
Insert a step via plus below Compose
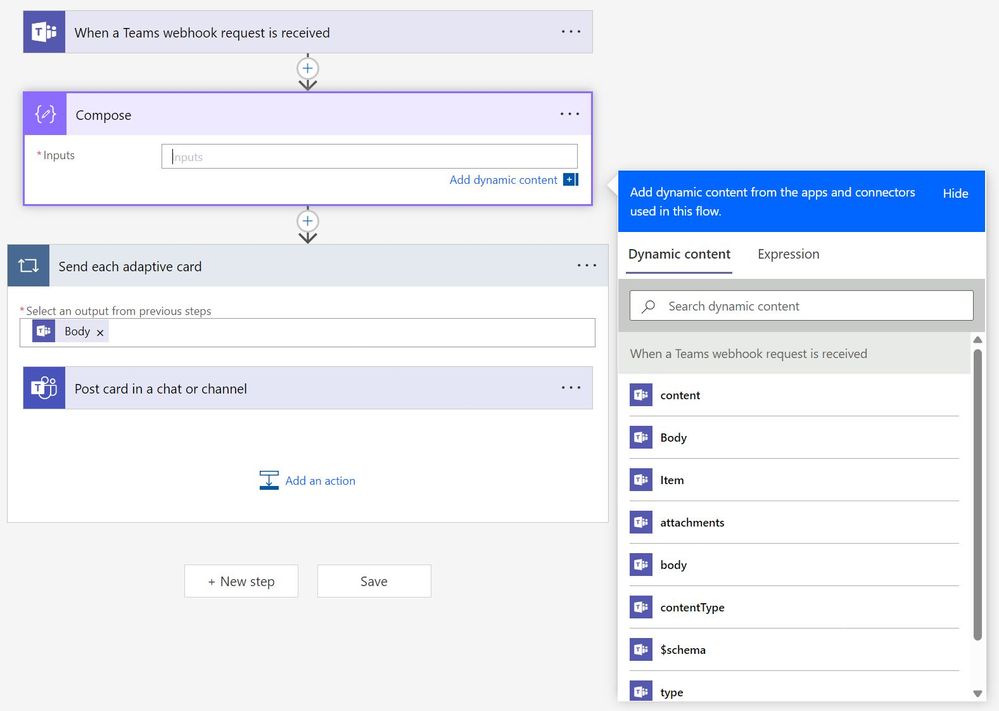(x=308, y=221)
